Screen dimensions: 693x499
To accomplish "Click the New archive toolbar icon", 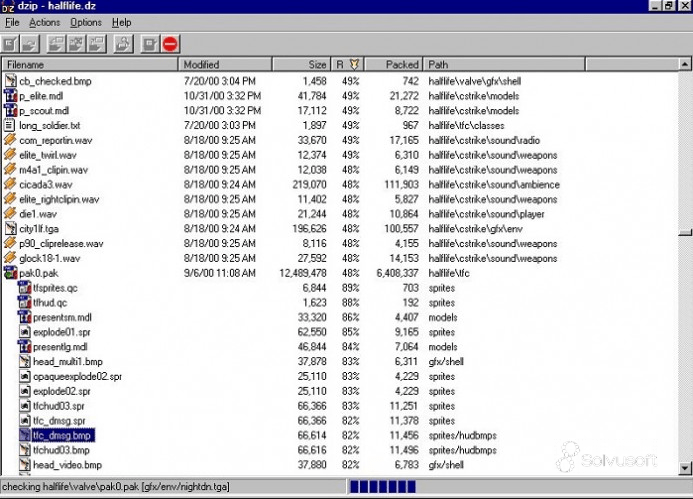I will coord(11,44).
